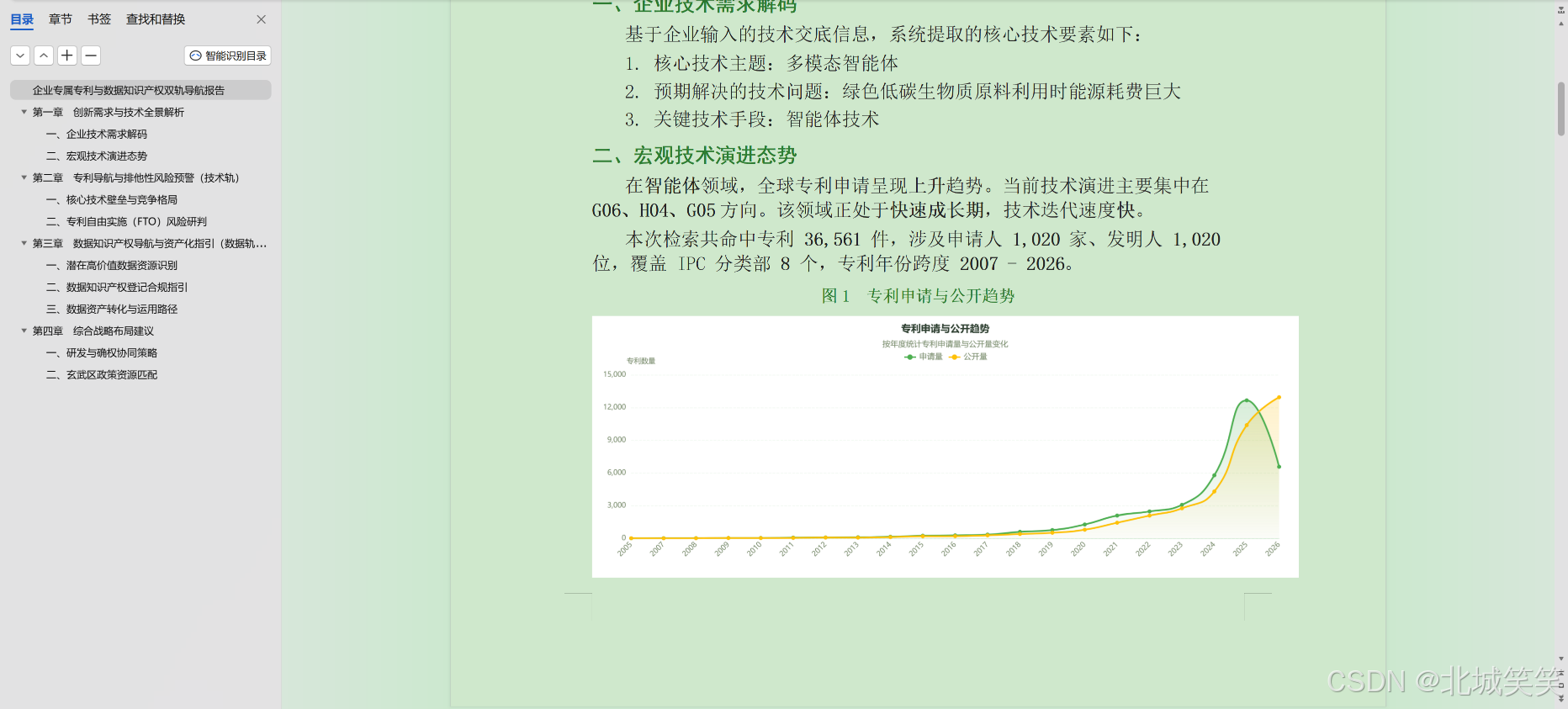Switch to 书签 tab
Viewport: 1568px width, 709px height.
[x=99, y=19]
